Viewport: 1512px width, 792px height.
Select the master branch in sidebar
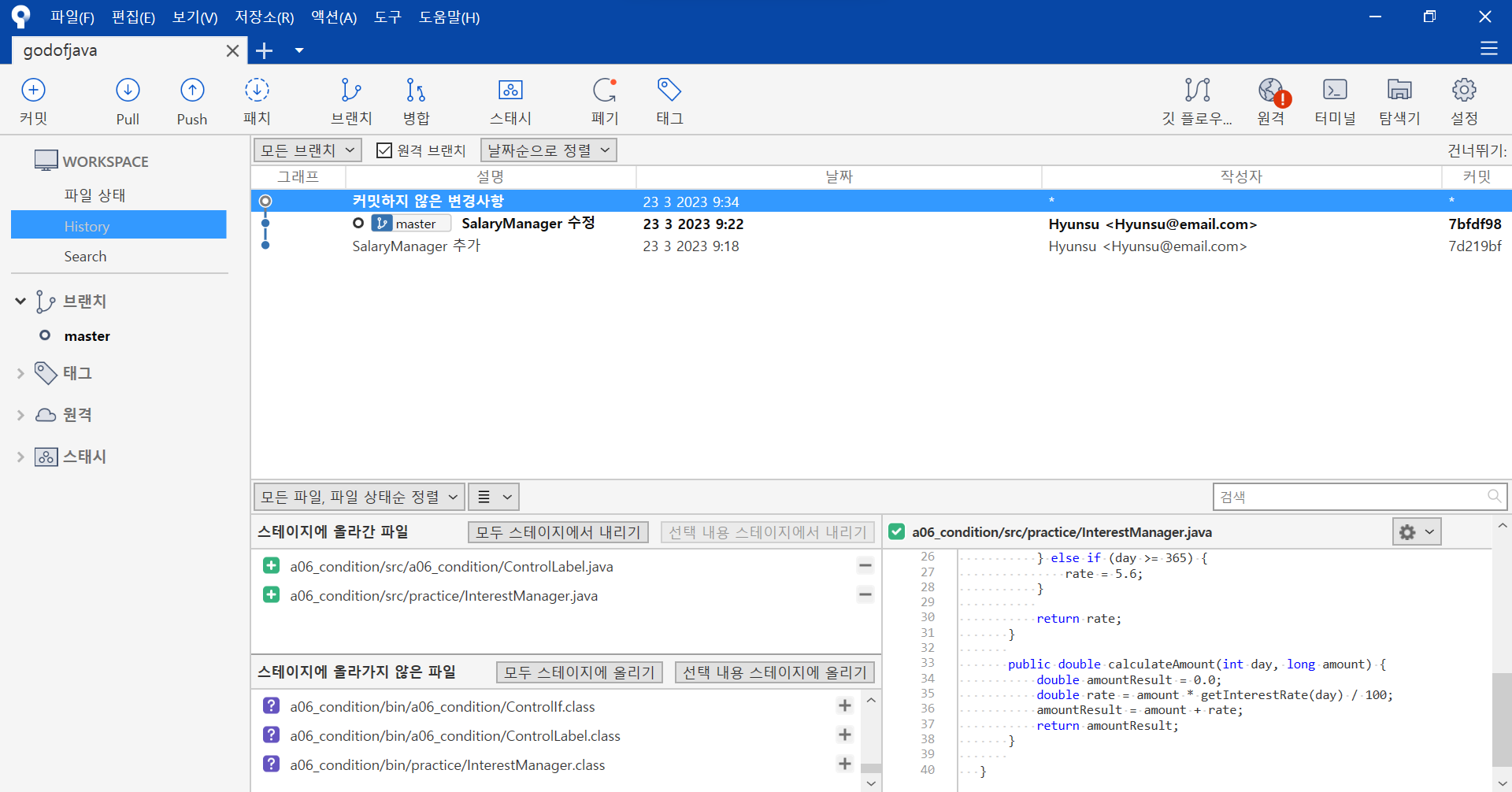[x=87, y=336]
